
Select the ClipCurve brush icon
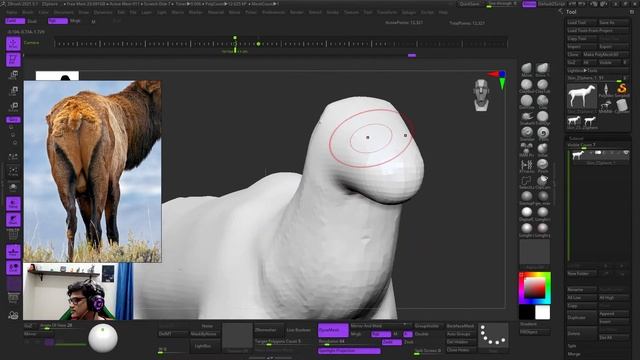(x=542, y=181)
